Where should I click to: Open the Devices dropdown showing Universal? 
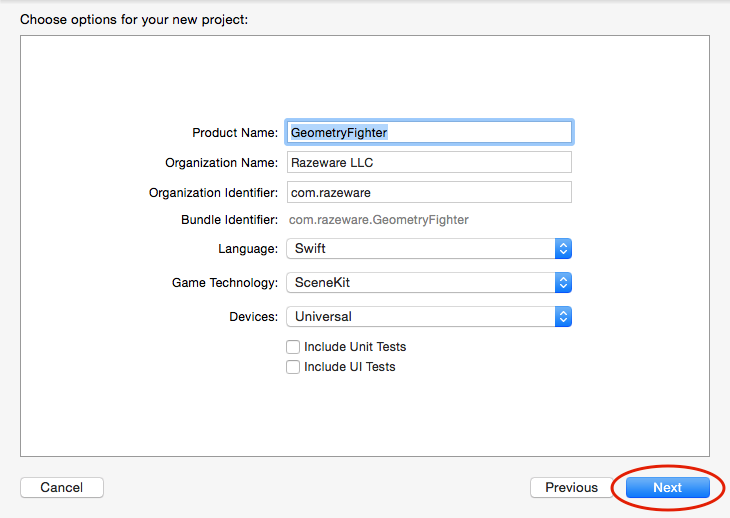pos(420,317)
